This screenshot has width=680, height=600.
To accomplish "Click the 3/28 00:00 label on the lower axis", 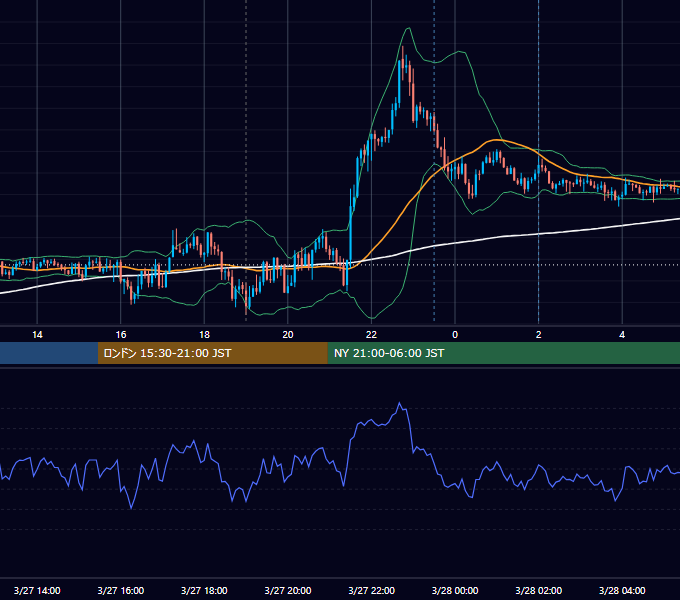I will pos(455,590).
